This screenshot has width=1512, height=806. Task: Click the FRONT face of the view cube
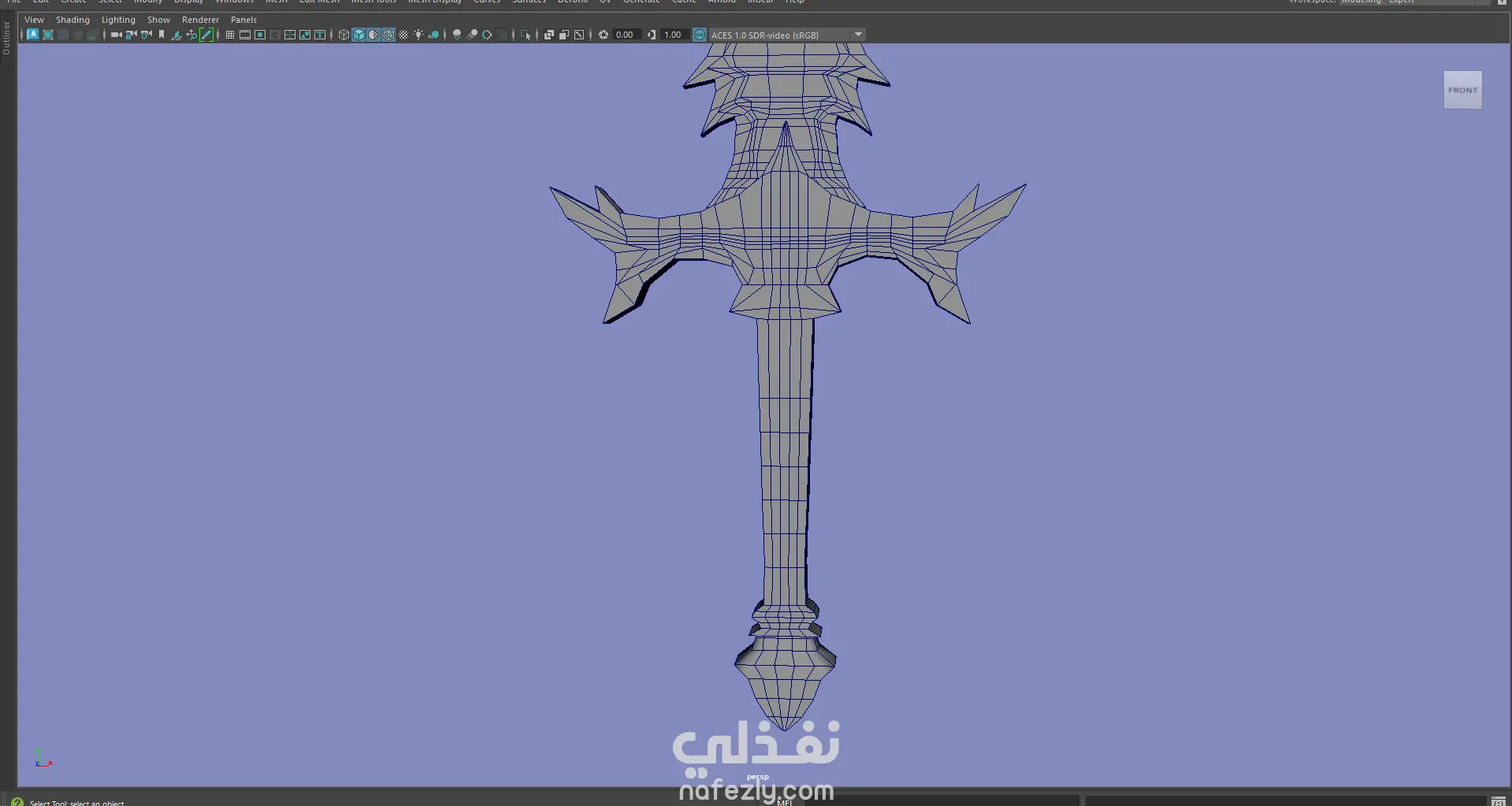pos(1462,90)
